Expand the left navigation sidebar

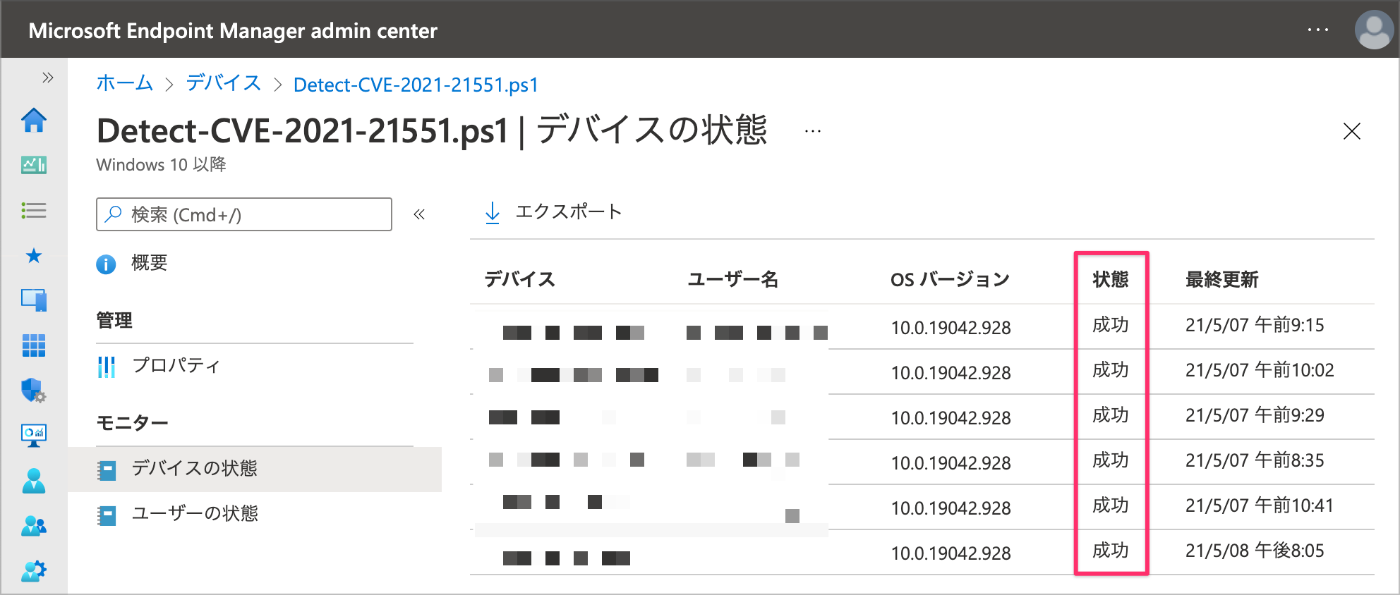[47, 77]
